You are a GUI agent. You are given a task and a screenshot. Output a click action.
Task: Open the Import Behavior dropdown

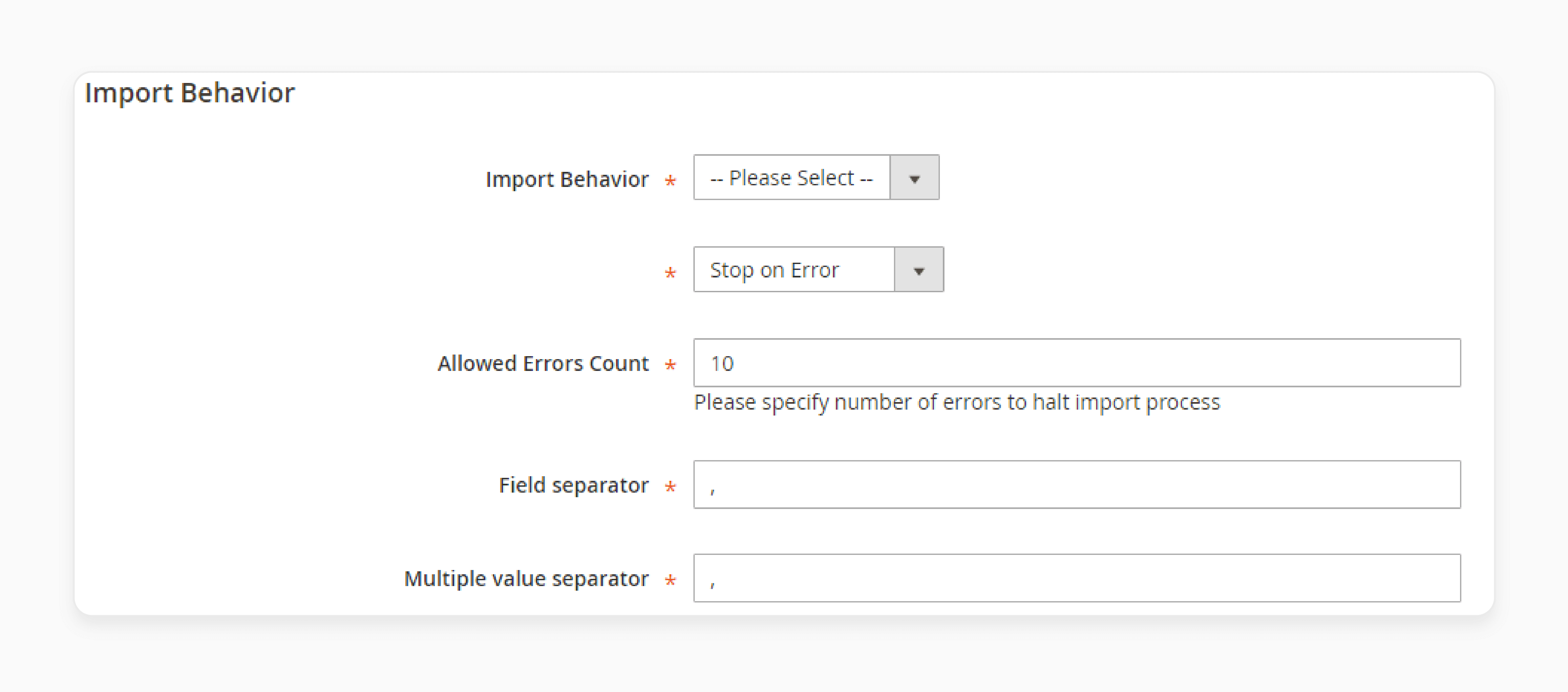[816, 177]
